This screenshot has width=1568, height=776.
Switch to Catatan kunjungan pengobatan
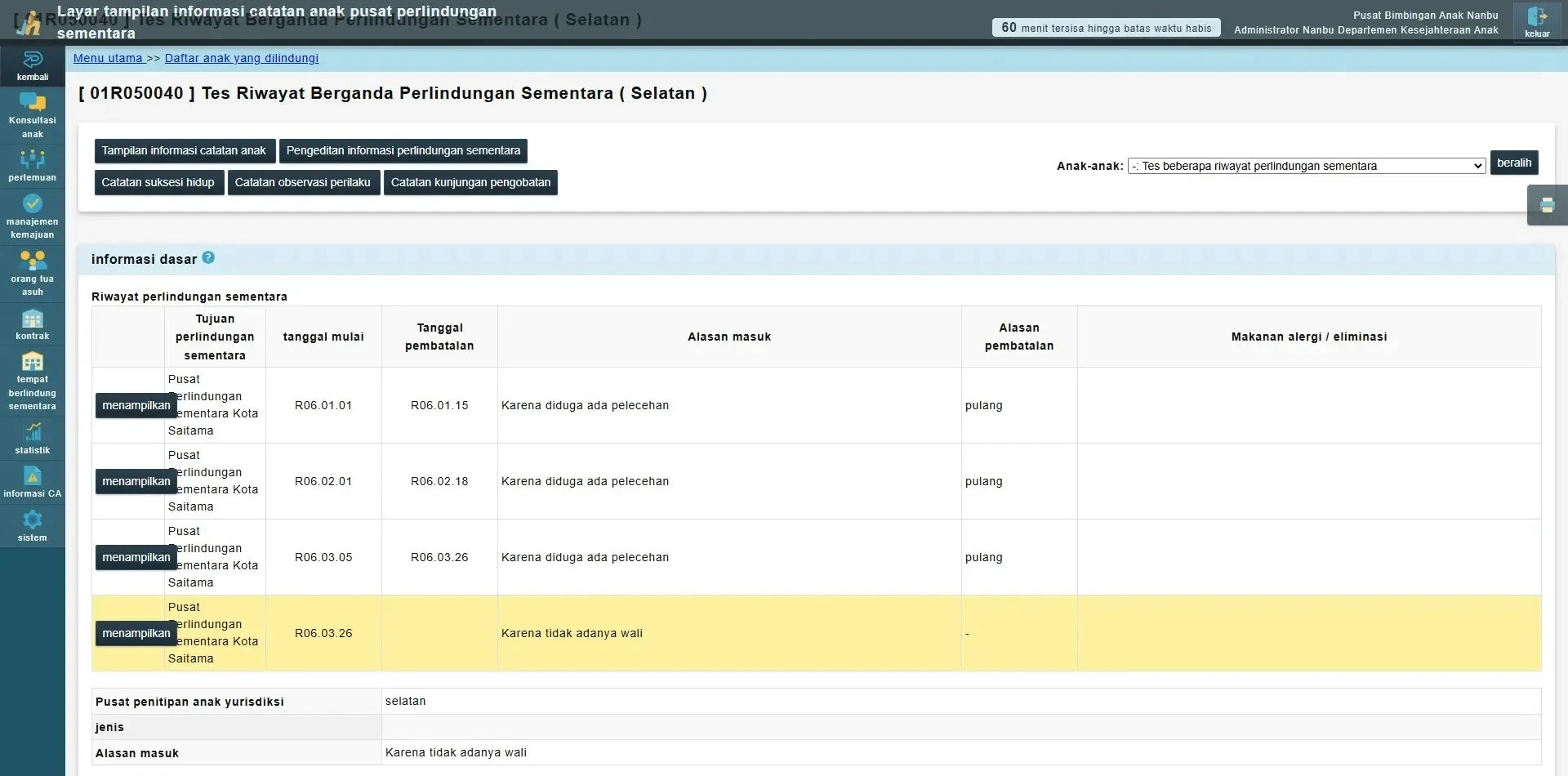tap(470, 182)
